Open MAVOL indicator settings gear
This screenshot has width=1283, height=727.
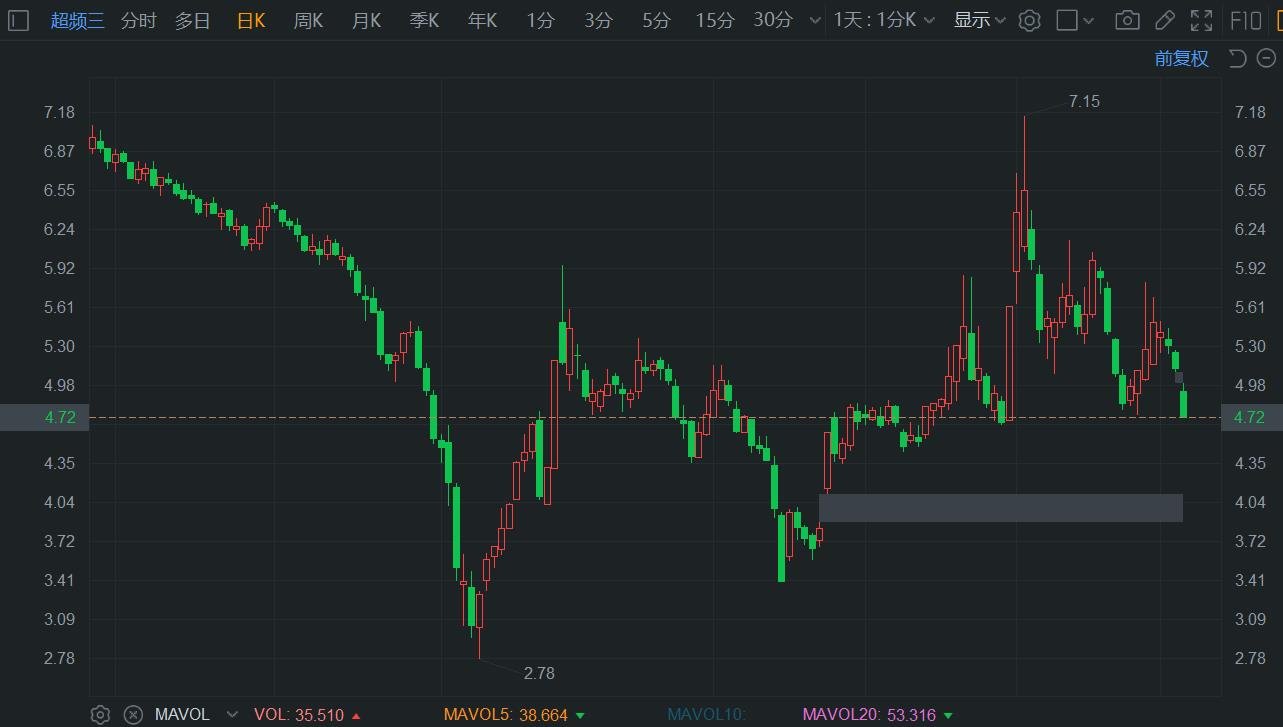tap(100, 714)
